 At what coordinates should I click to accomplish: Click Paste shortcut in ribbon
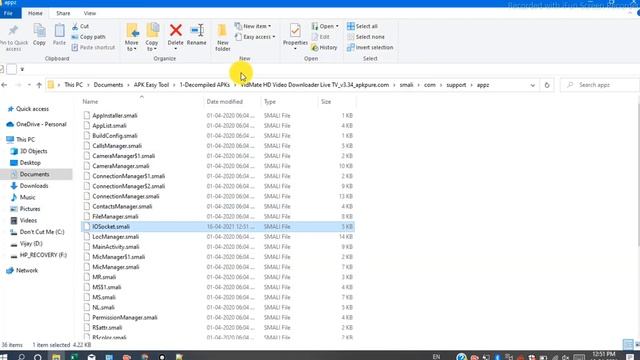93,47
